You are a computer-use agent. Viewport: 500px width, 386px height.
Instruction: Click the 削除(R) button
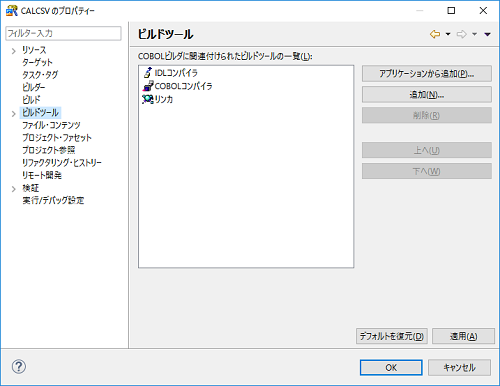(x=427, y=115)
